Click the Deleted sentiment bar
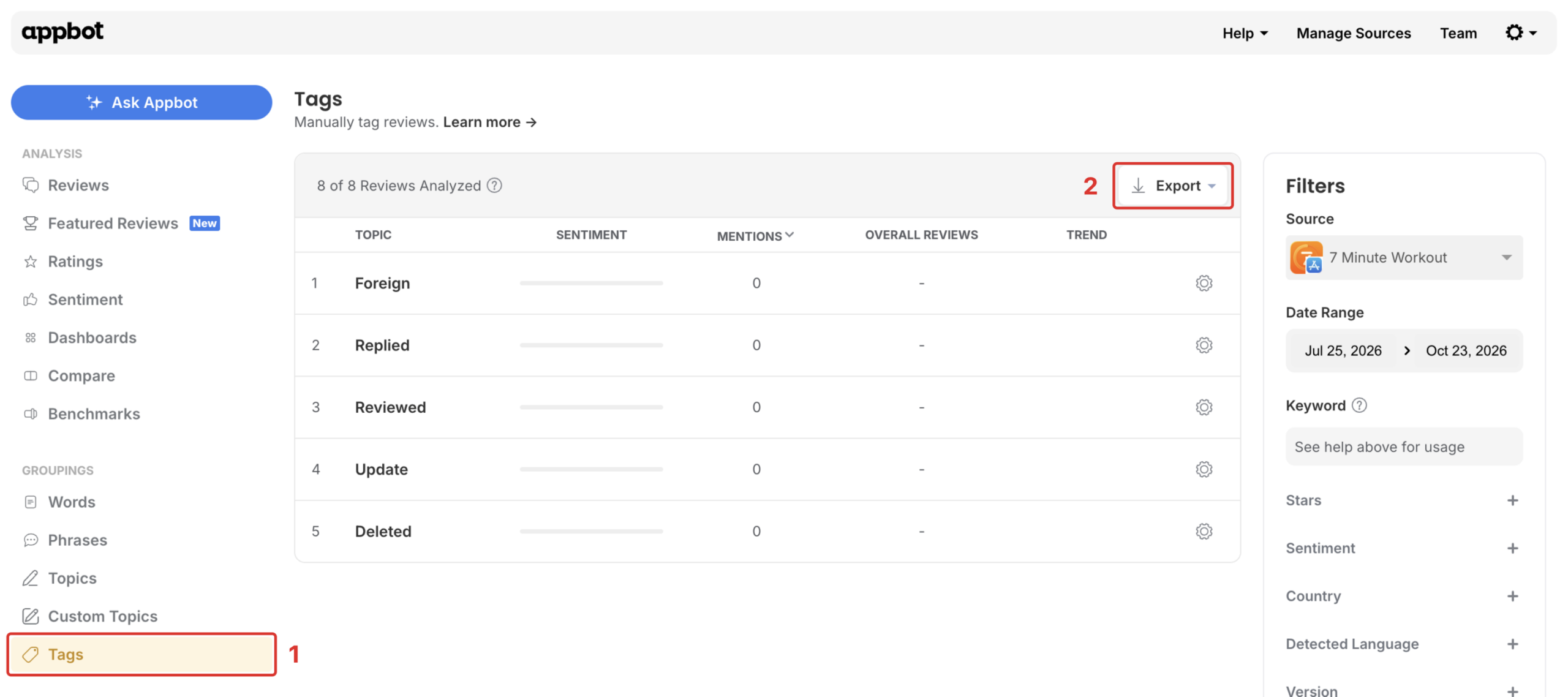 [x=590, y=531]
